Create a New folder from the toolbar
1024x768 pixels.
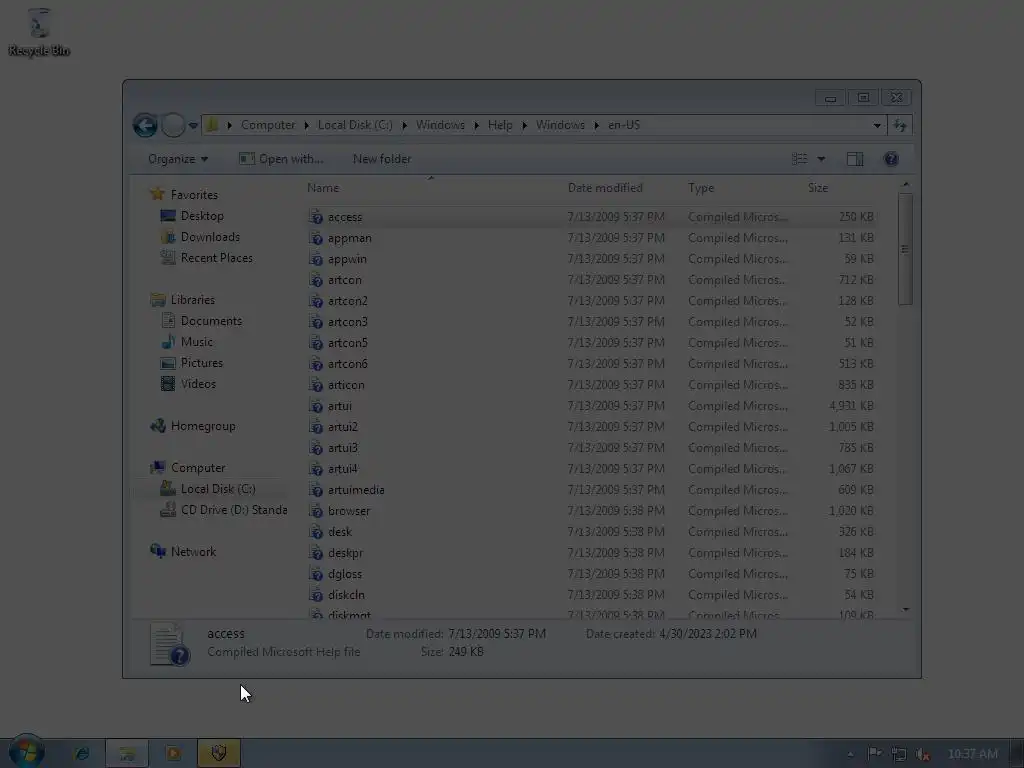(382, 159)
